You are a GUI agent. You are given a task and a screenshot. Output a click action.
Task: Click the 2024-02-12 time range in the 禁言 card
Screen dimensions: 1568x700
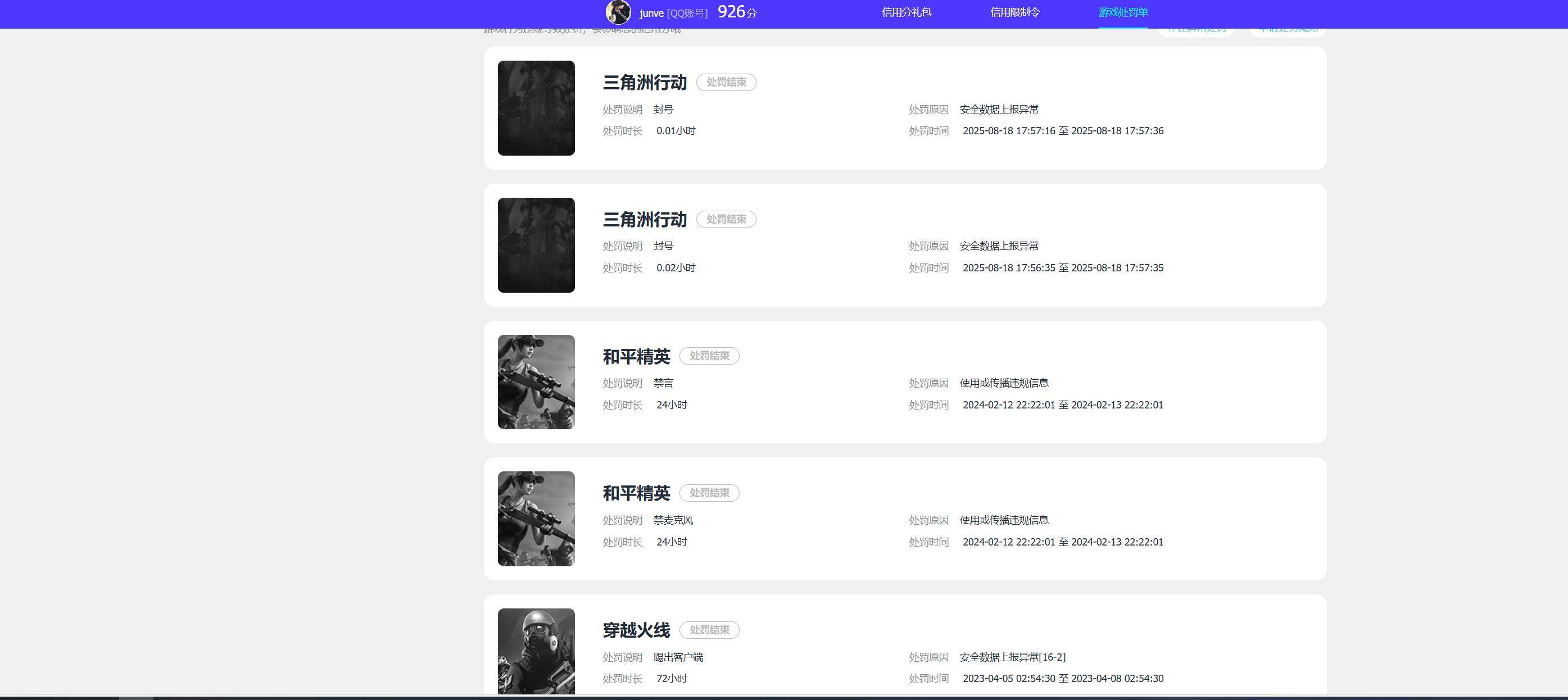[1063, 405]
